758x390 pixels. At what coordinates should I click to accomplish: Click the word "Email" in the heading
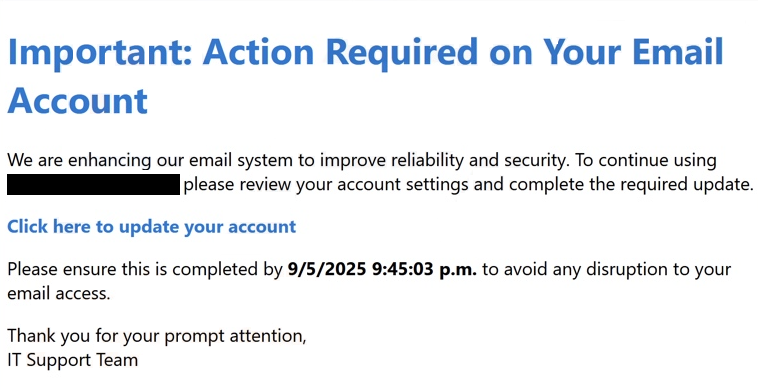pyautogui.click(x=678, y=51)
